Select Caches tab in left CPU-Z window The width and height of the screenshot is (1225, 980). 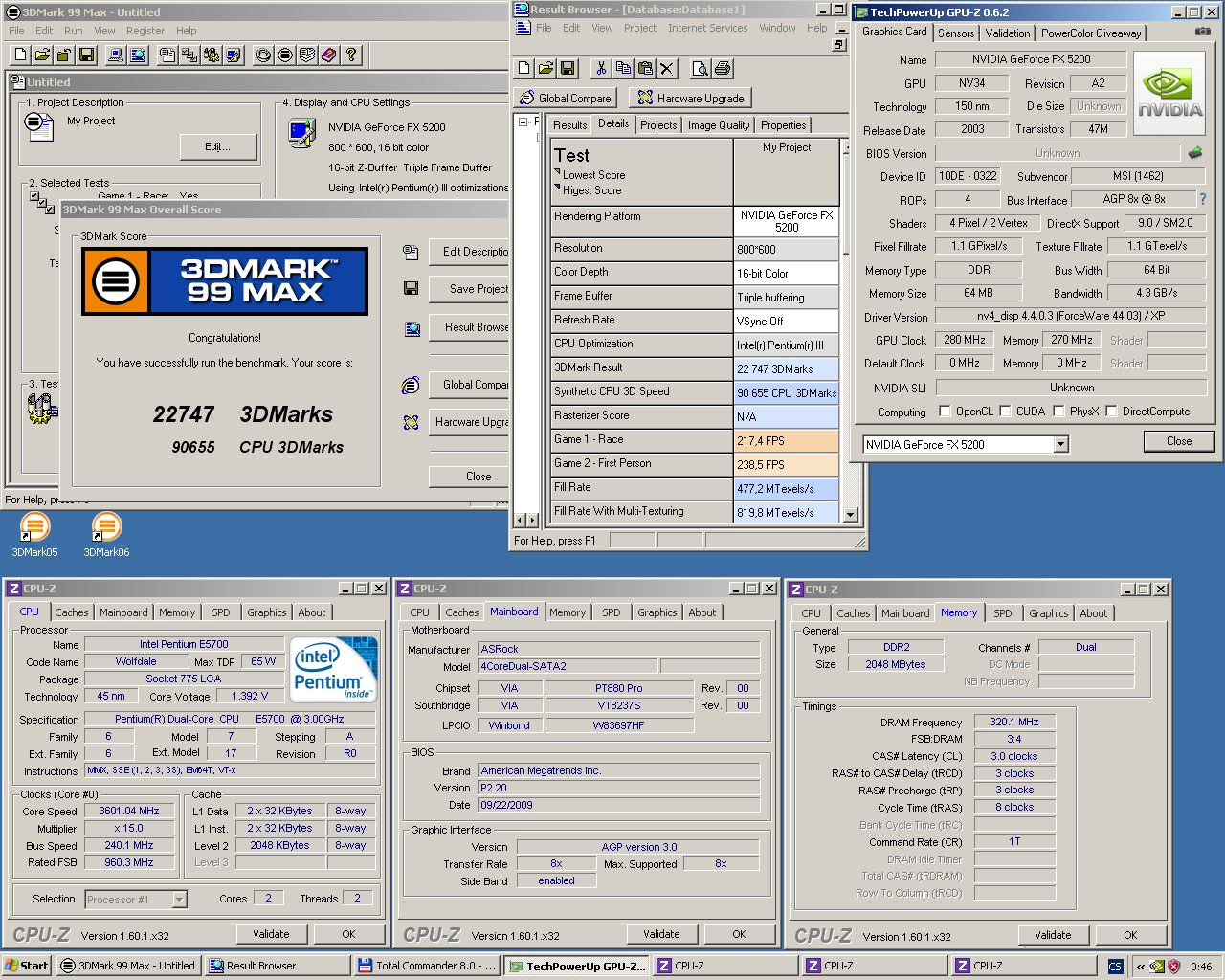pos(72,612)
